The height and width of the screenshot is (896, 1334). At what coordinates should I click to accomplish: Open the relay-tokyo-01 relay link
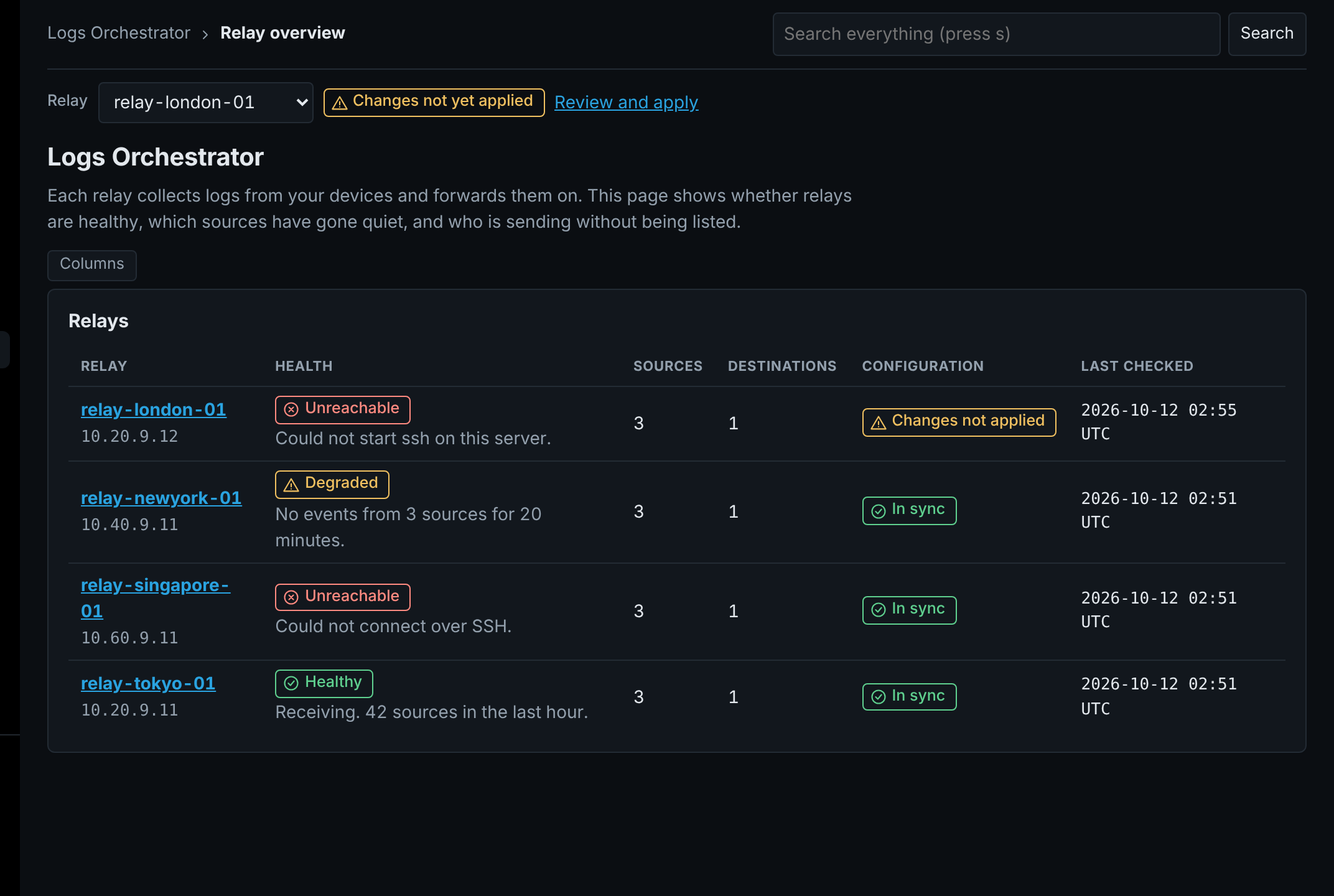point(148,683)
